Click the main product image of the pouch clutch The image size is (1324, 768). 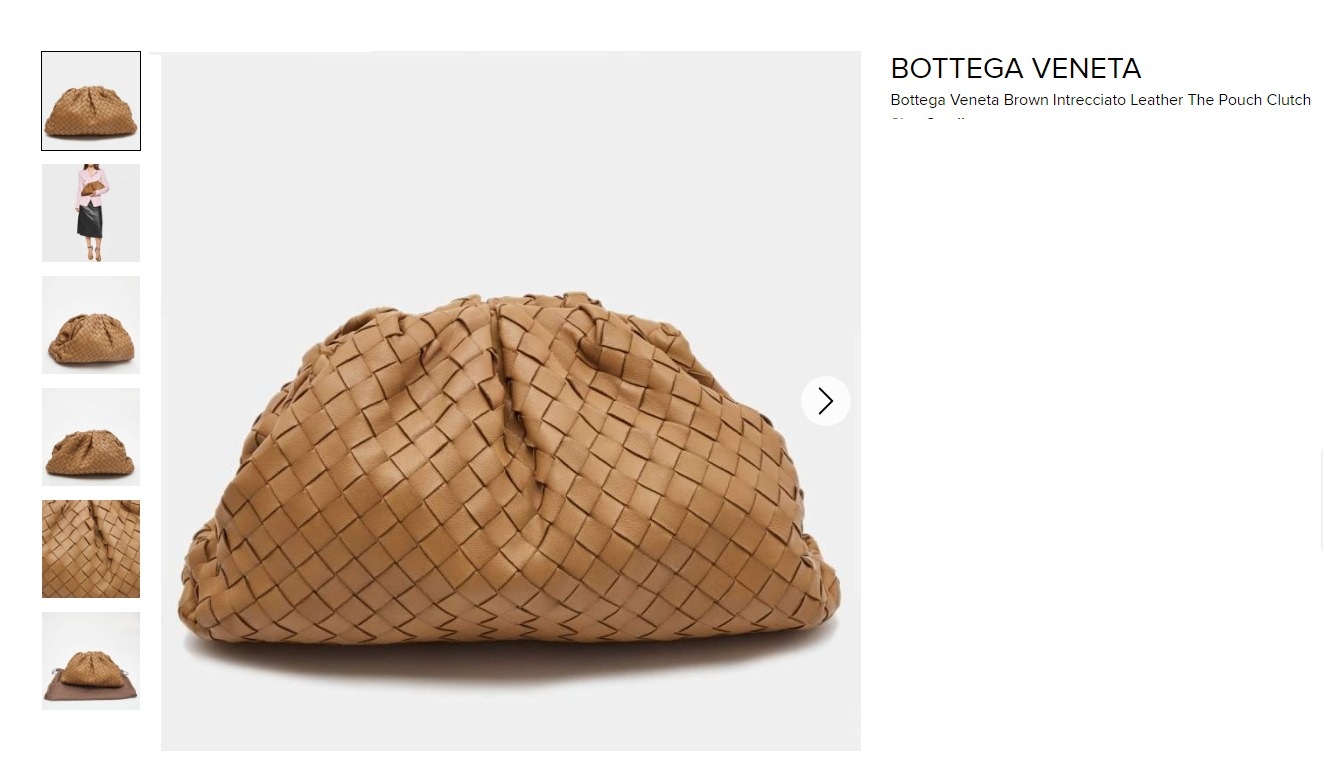pos(511,401)
